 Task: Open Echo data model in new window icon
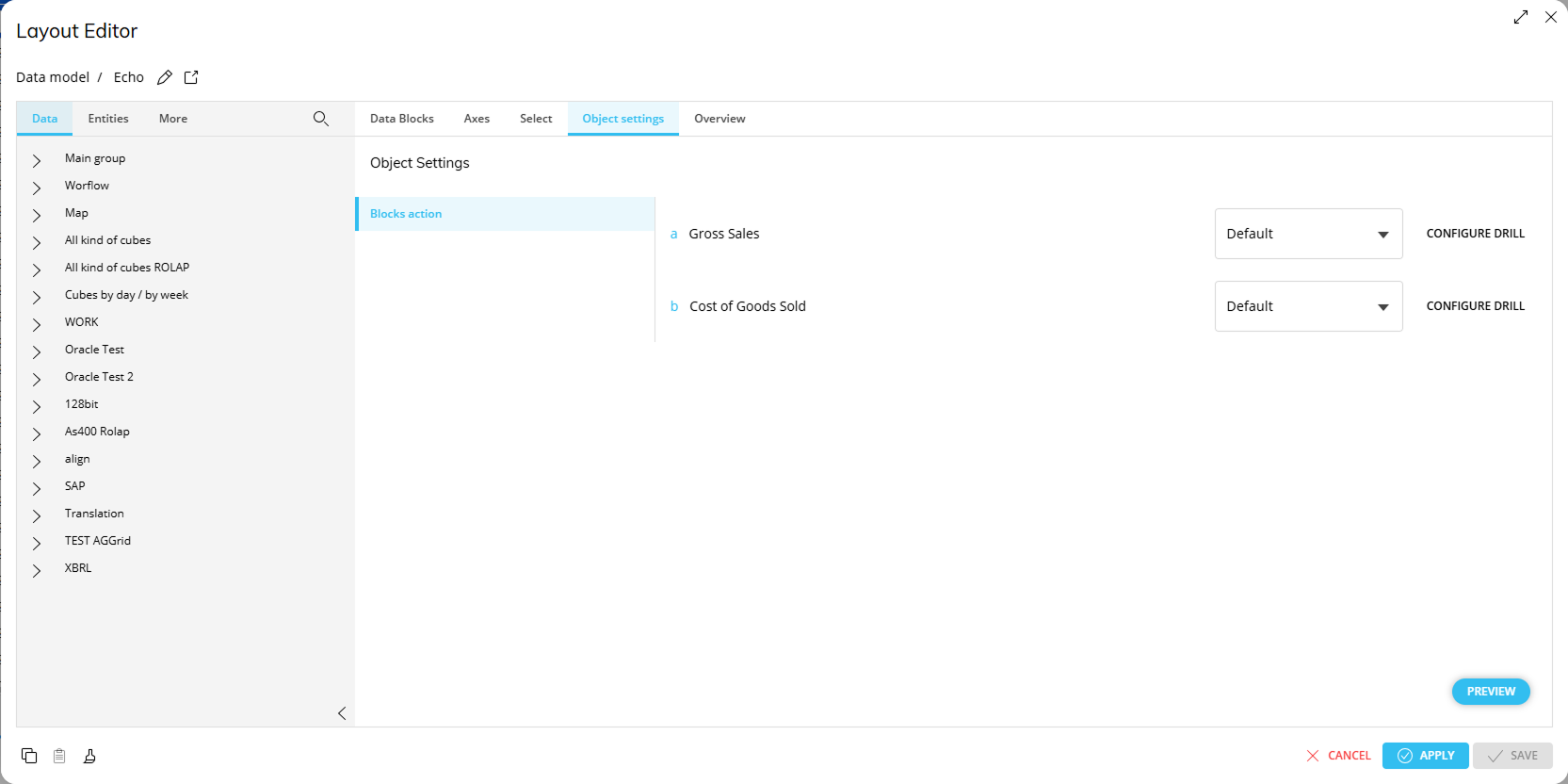(191, 77)
